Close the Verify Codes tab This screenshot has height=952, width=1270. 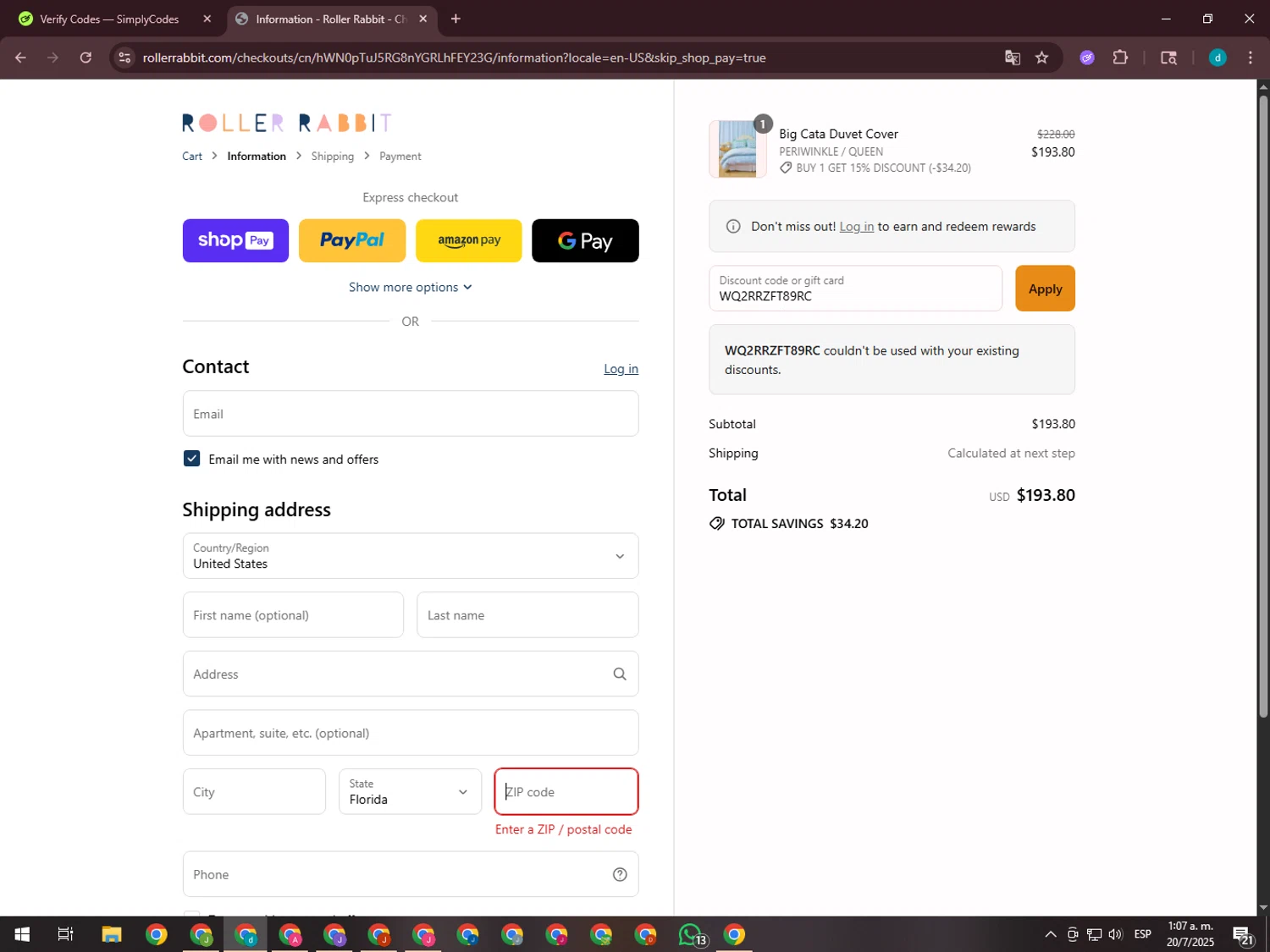click(x=207, y=19)
